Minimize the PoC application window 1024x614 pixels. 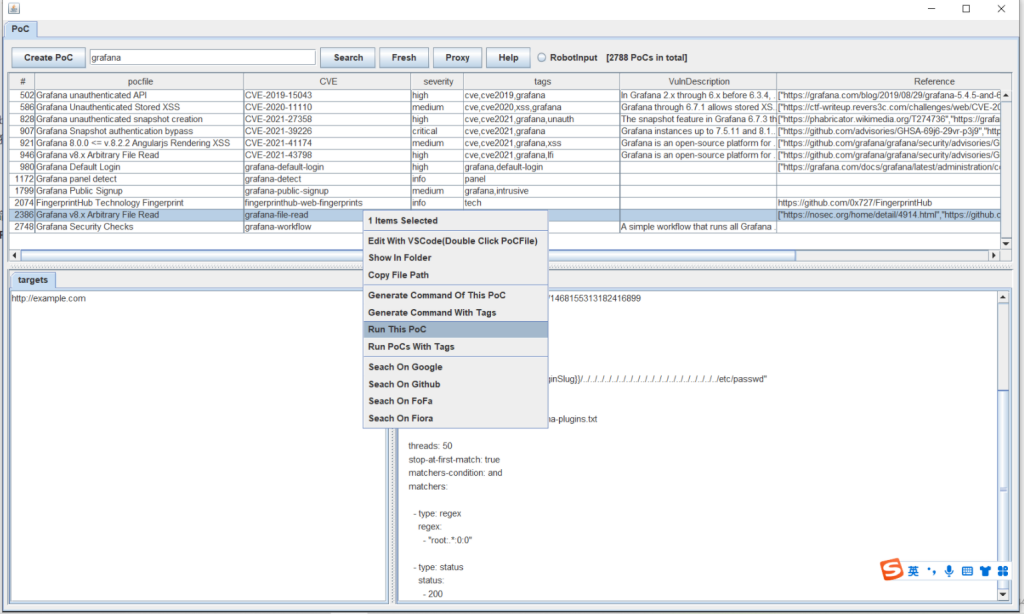click(931, 8)
